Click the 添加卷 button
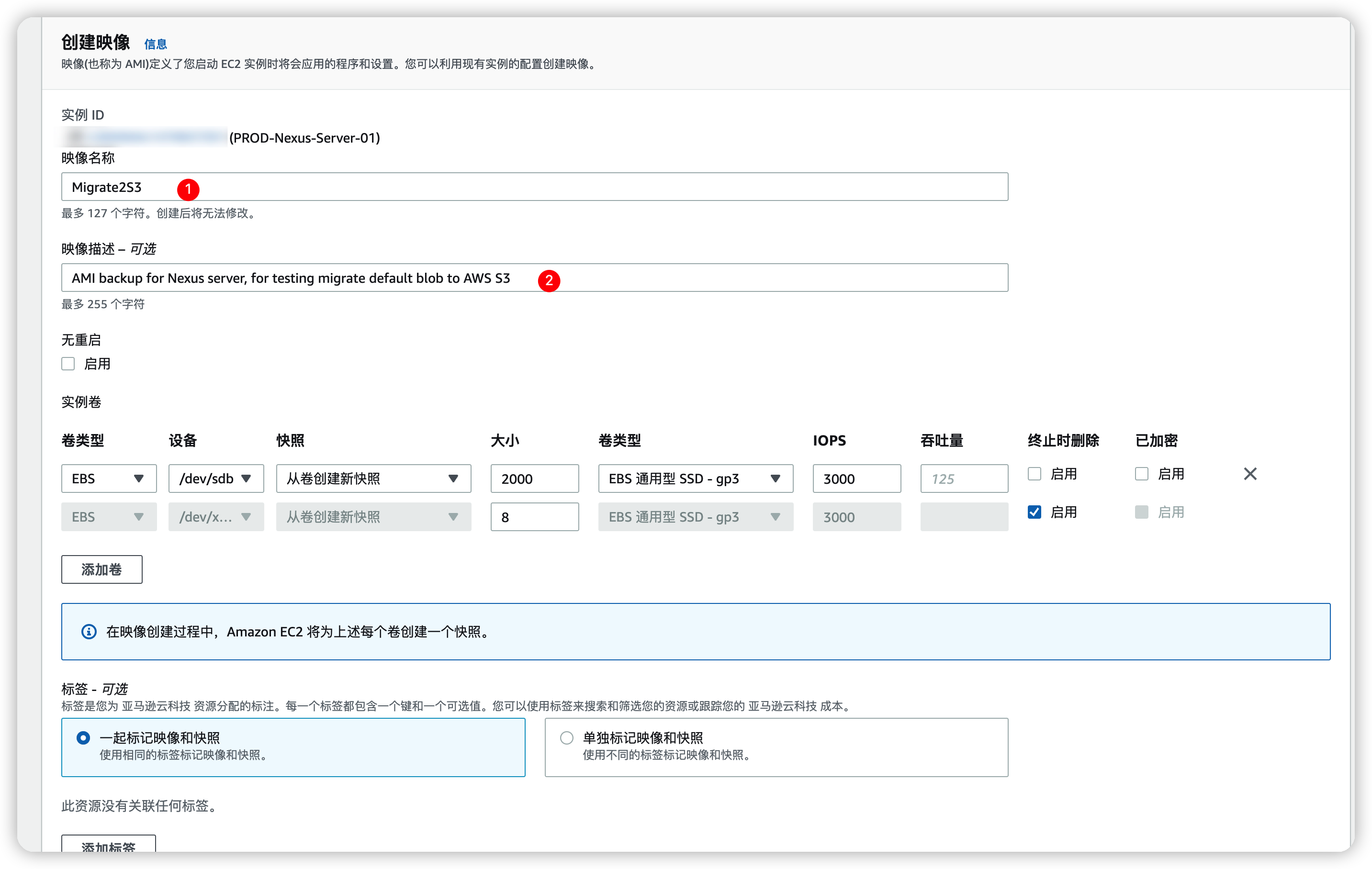 (x=101, y=569)
